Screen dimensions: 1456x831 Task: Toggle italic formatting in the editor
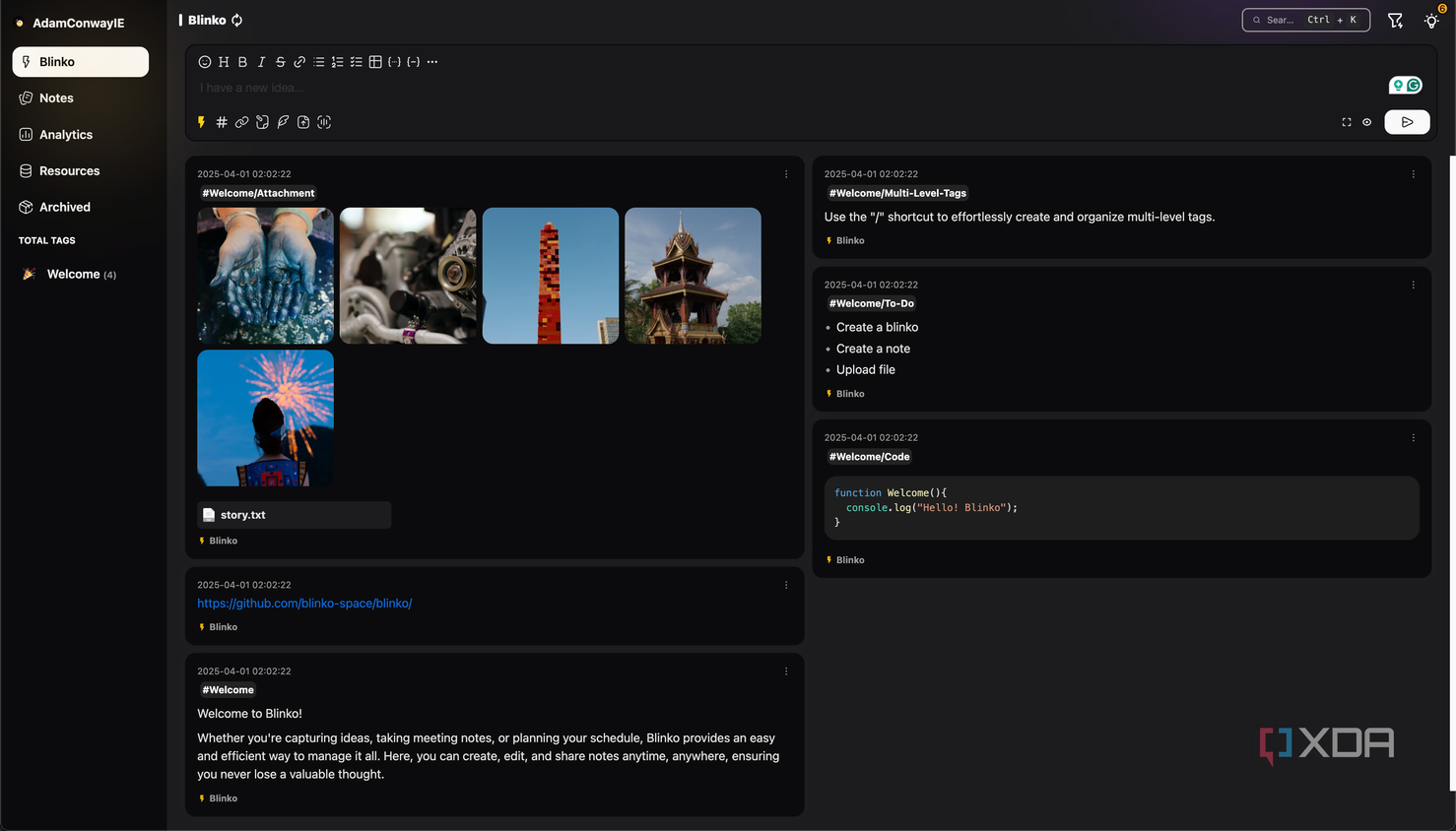pos(261,62)
